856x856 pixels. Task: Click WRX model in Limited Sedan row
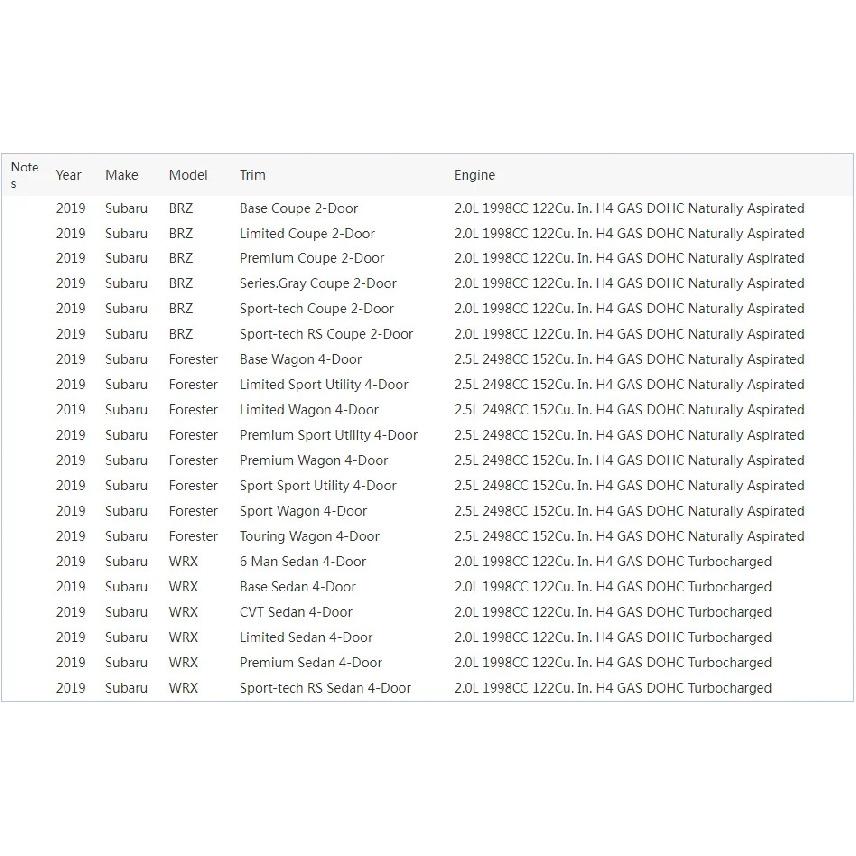pos(183,638)
